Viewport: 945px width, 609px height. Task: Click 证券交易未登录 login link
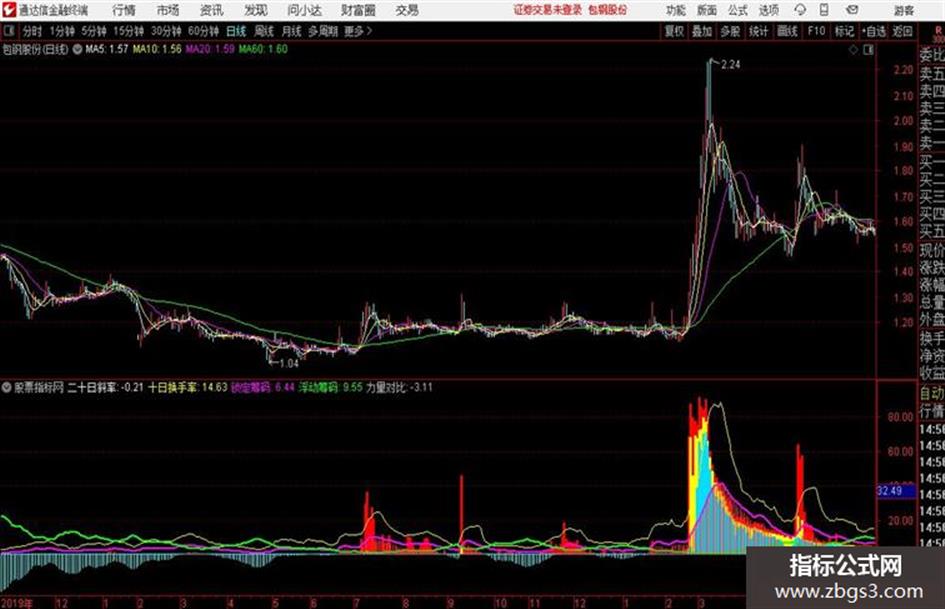548,10
